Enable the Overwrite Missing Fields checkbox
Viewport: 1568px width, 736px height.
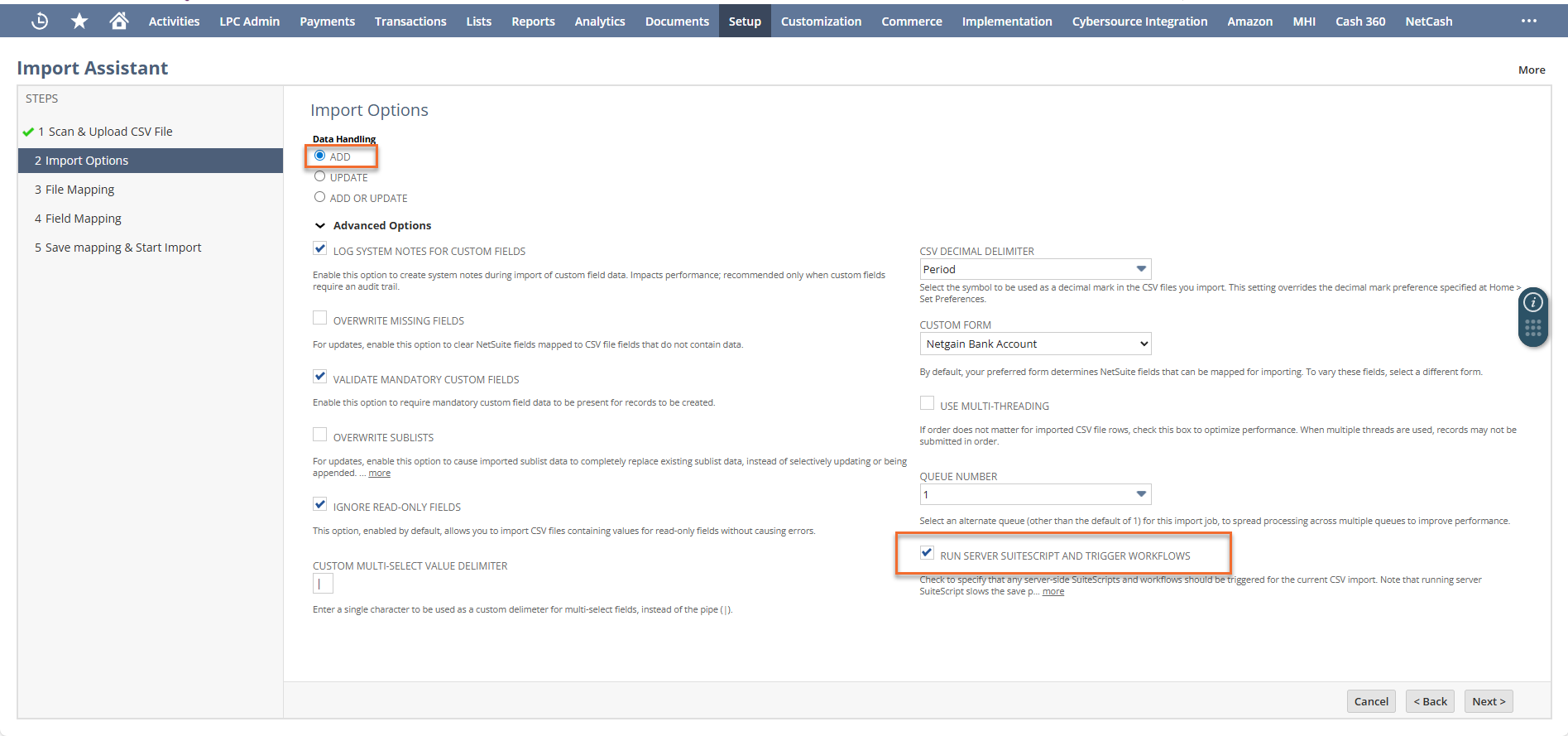click(320, 319)
